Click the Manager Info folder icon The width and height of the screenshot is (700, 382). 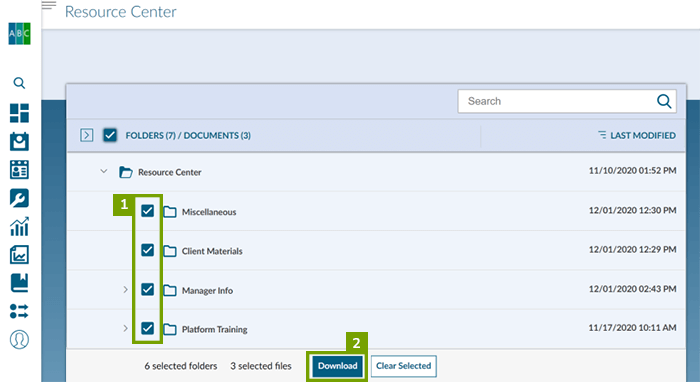tap(170, 291)
